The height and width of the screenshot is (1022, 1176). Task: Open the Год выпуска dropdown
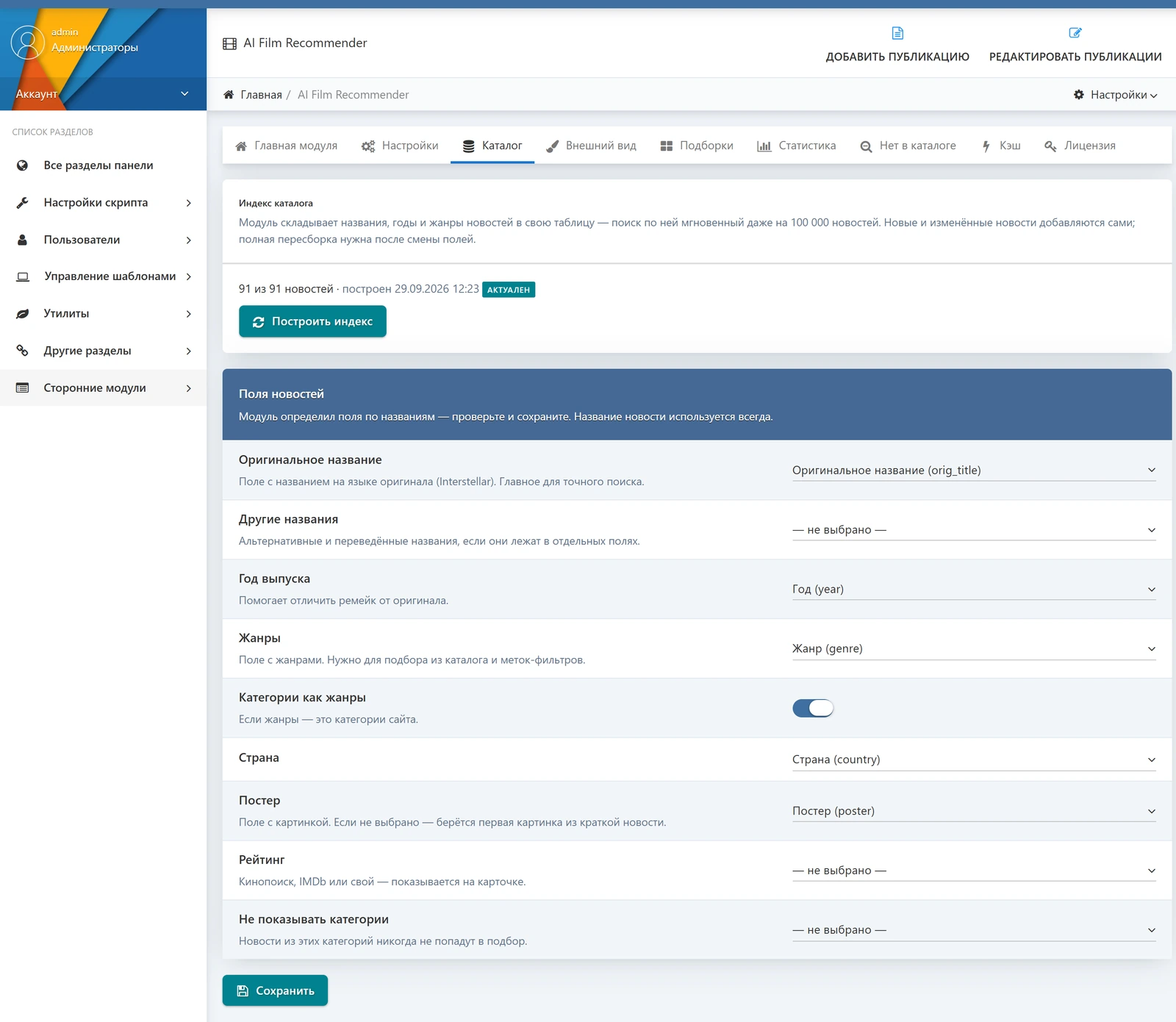(974, 590)
